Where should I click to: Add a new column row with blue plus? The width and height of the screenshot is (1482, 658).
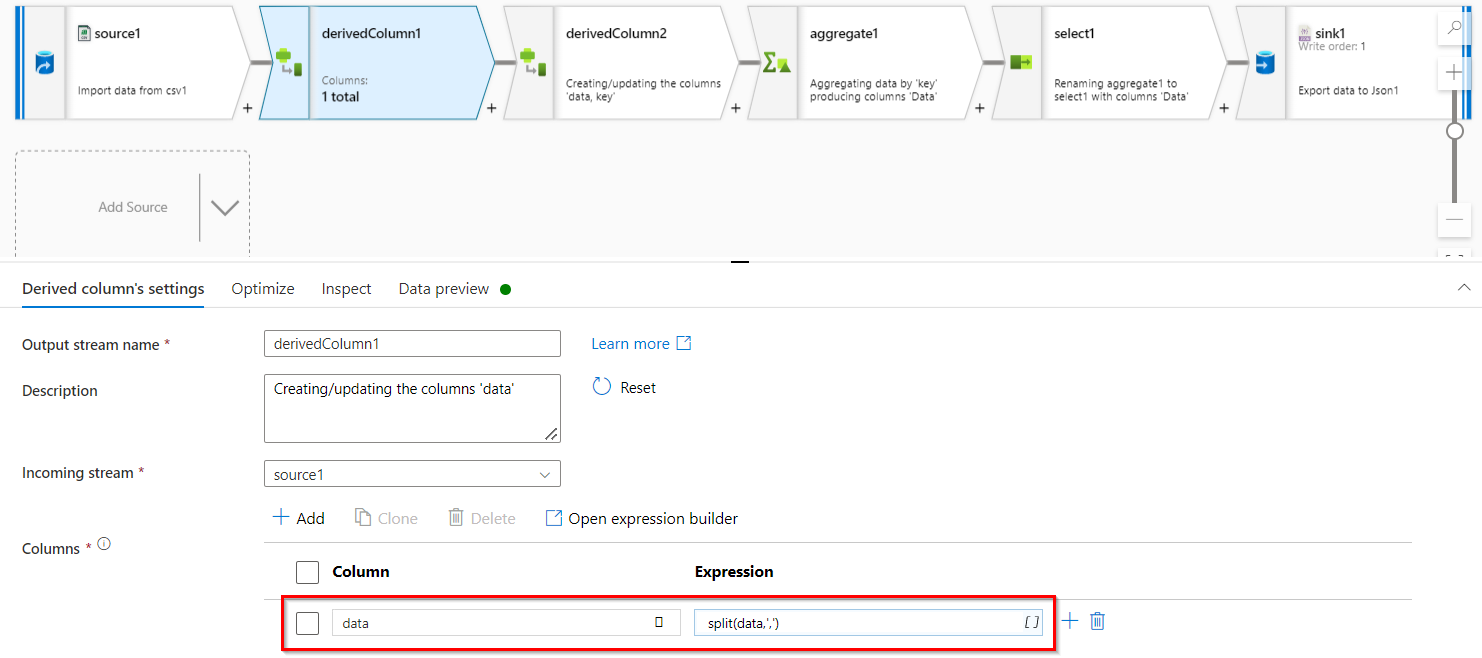(x=1069, y=621)
